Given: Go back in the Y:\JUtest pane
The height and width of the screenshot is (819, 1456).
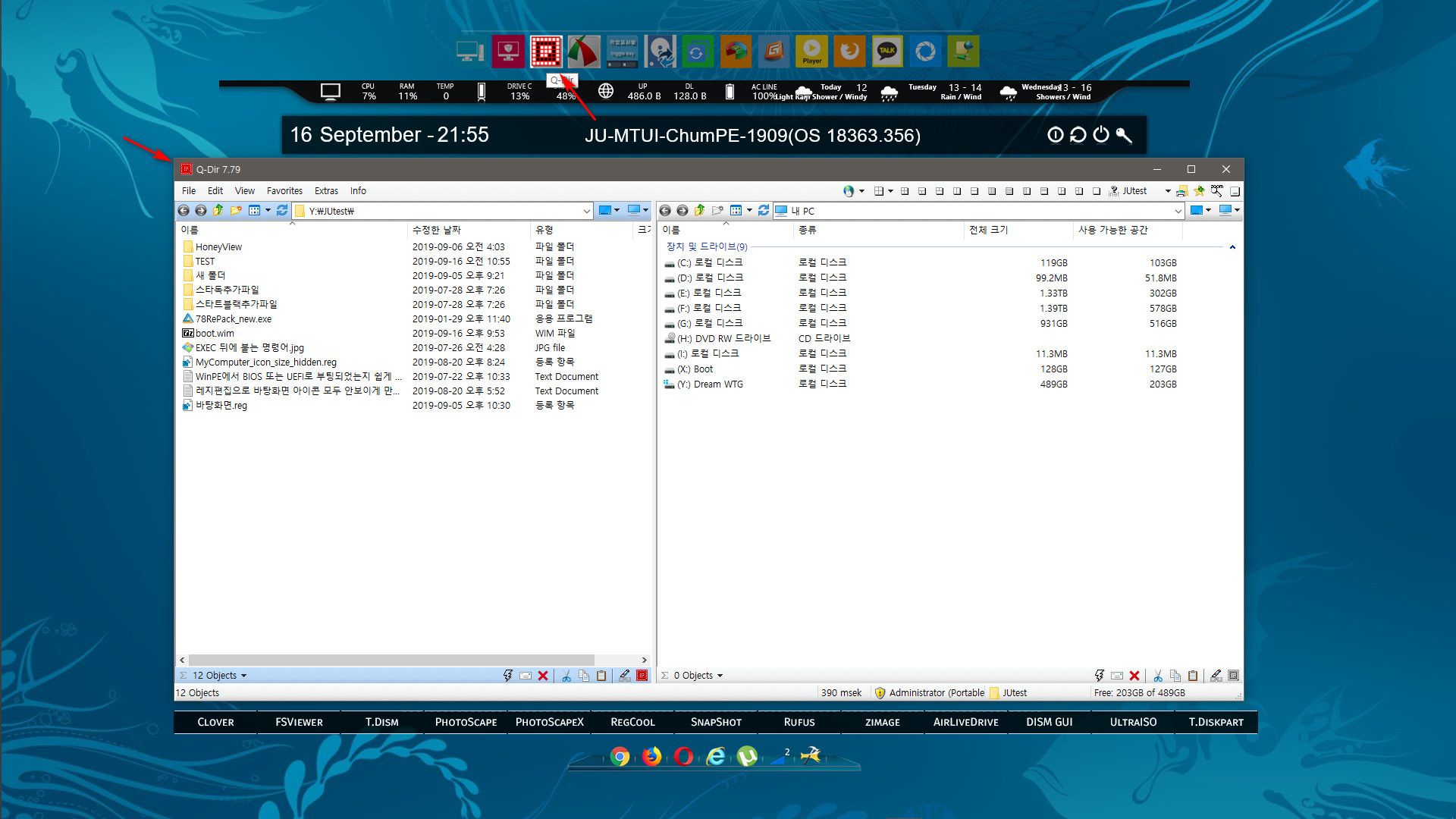Looking at the screenshot, I should [184, 210].
